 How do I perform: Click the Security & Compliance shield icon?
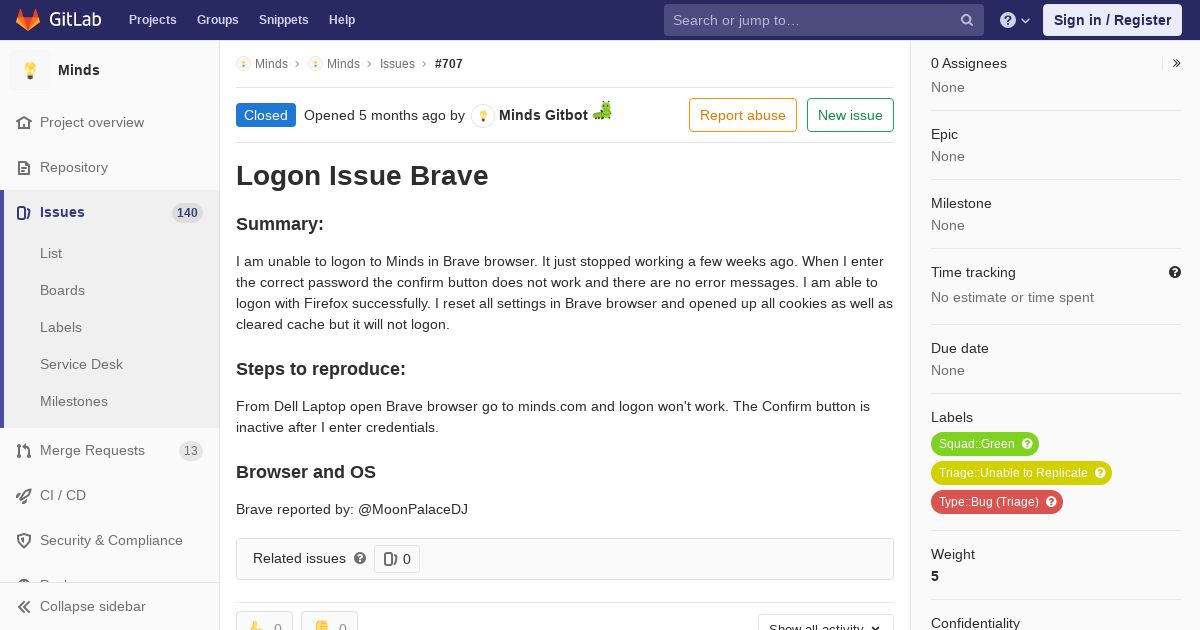click(x=24, y=540)
